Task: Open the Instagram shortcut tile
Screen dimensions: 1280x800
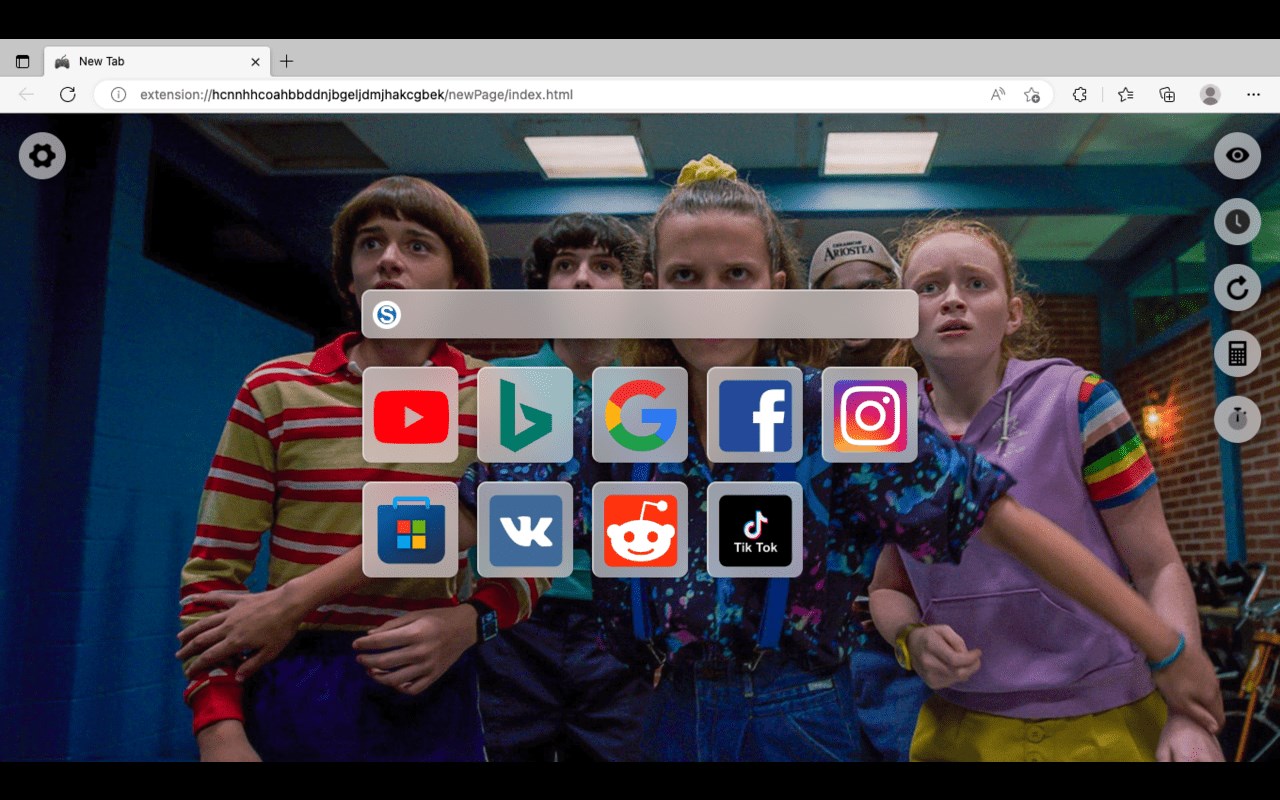Action: coord(870,415)
